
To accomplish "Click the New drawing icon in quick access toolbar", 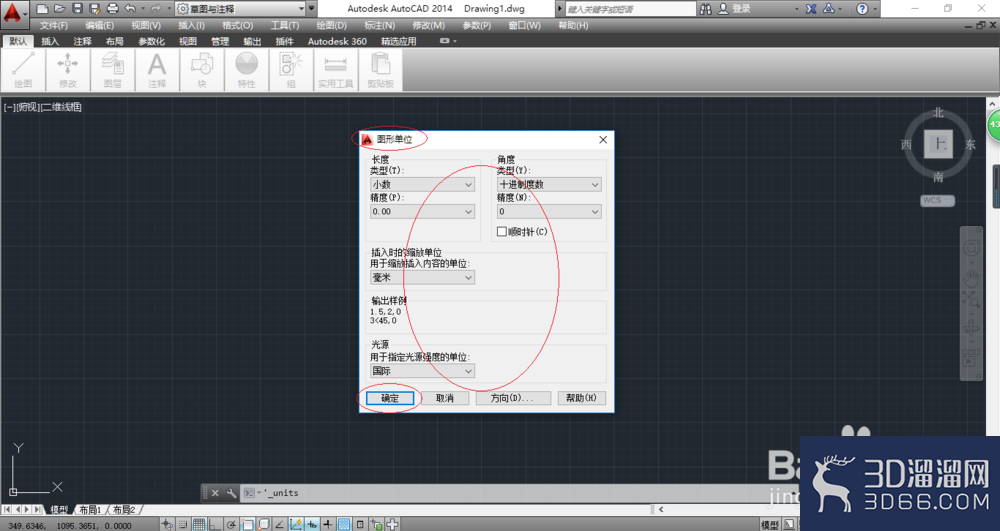I will (x=41, y=9).
